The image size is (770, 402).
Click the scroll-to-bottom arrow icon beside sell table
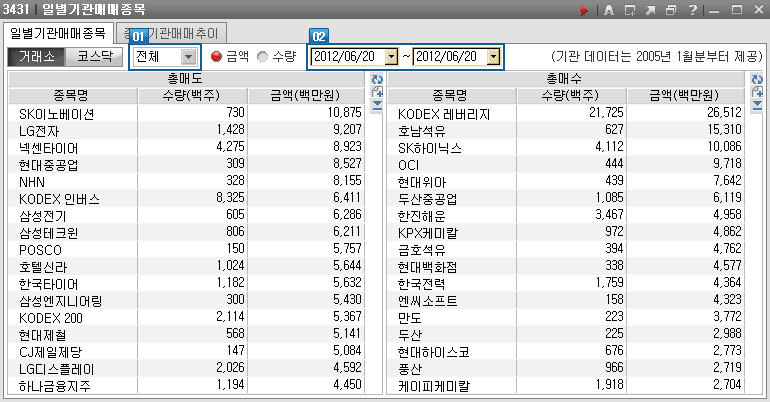point(377,105)
